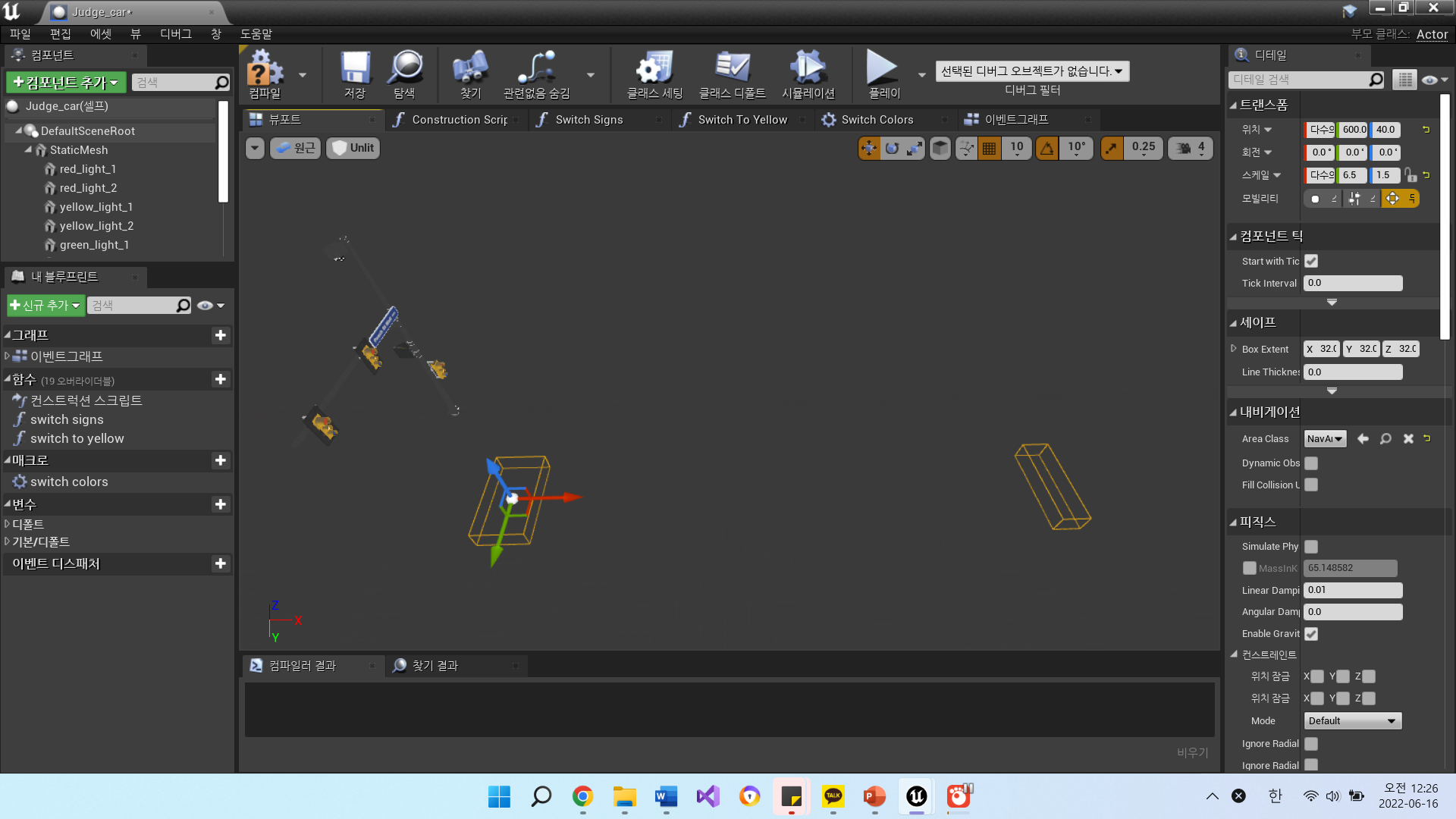The width and height of the screenshot is (1456, 819).
Task: Toggle the Enable Gravity checkbox
Action: (x=1311, y=634)
